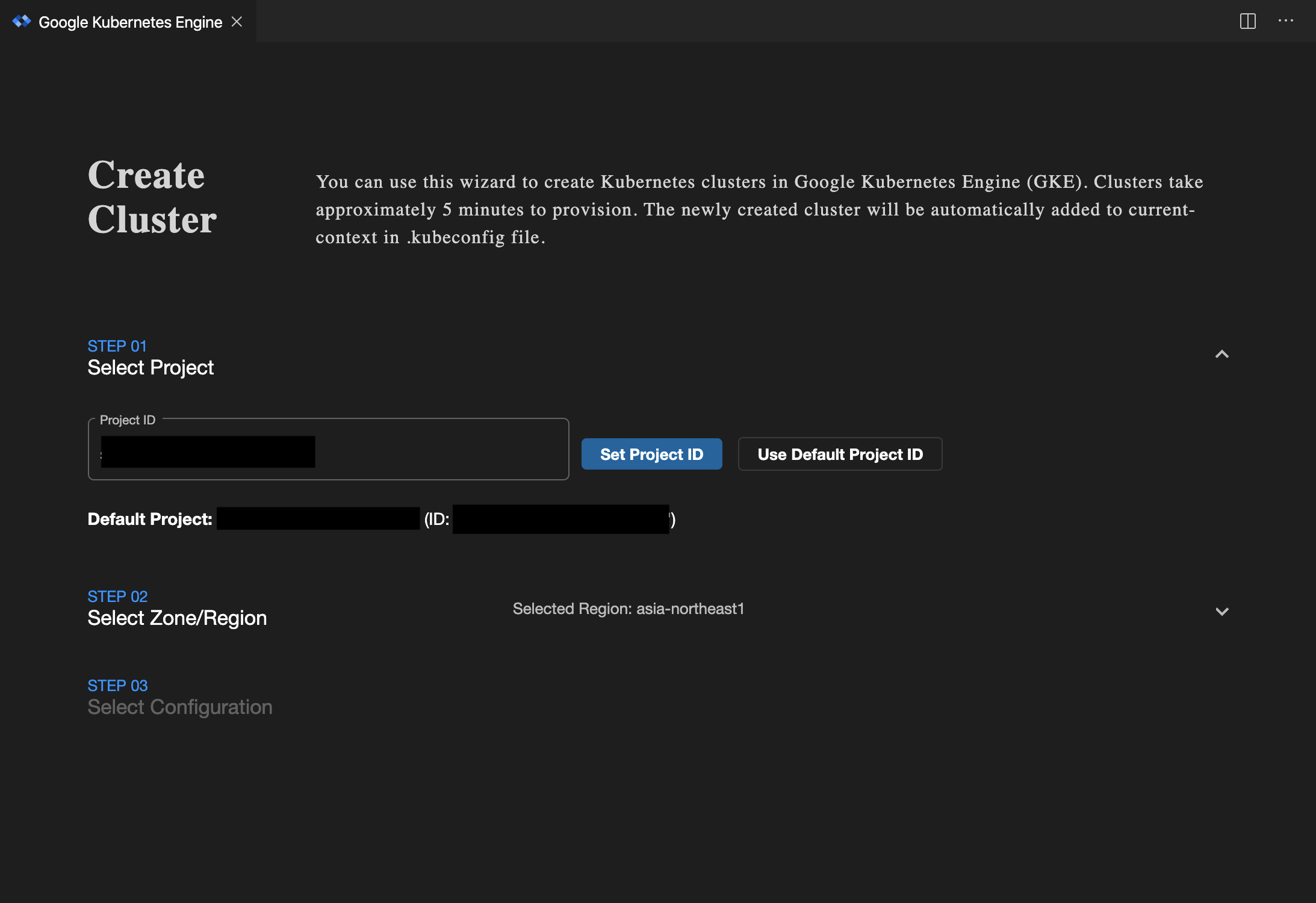The image size is (1316, 903).
Task: Click Selected Region: asia-northeast1 text
Action: 629,609
